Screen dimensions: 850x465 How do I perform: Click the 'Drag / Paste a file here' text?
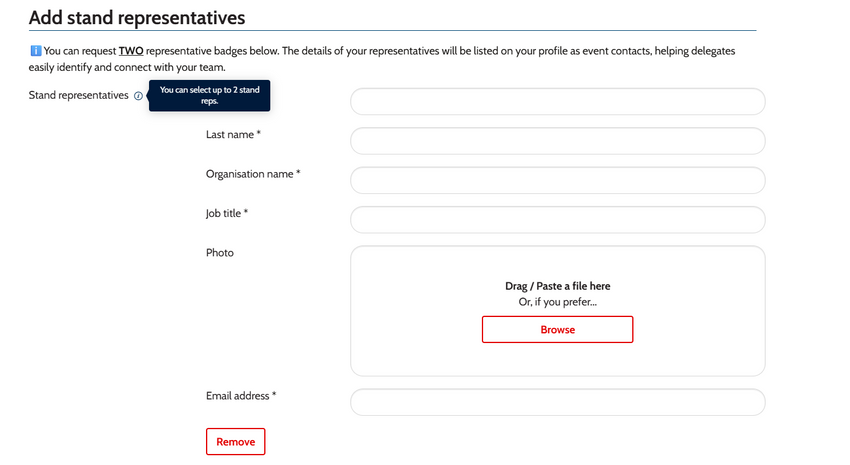[557, 286]
